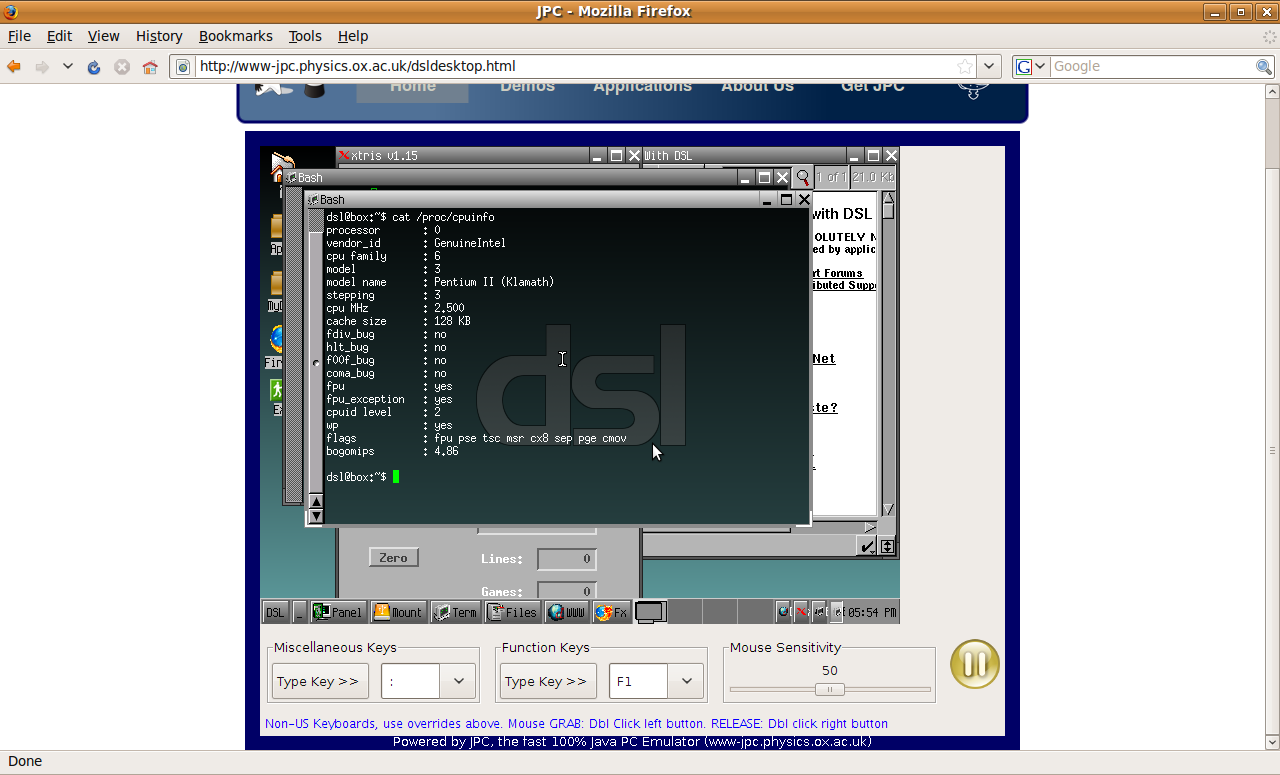This screenshot has height=775, width=1280.
Task: Click the Mouse Sensitivity slider handle
Action: [829, 689]
